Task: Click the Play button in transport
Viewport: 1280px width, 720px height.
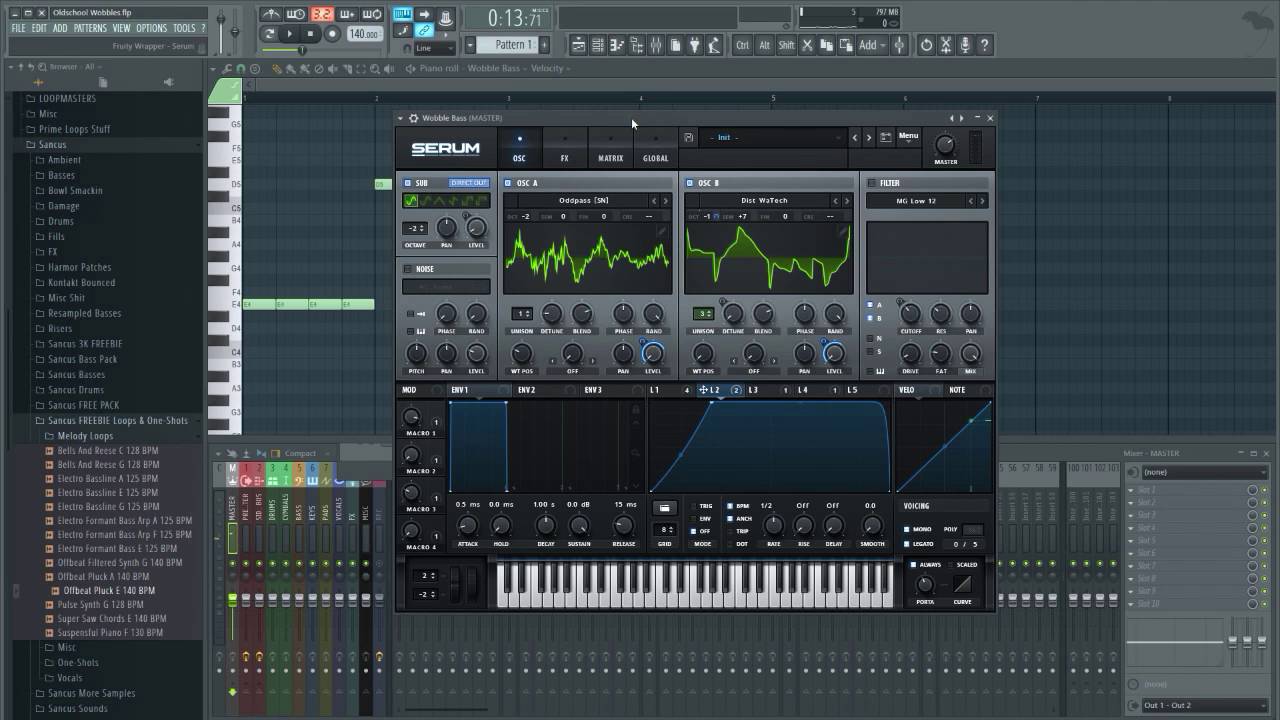Action: (289, 33)
